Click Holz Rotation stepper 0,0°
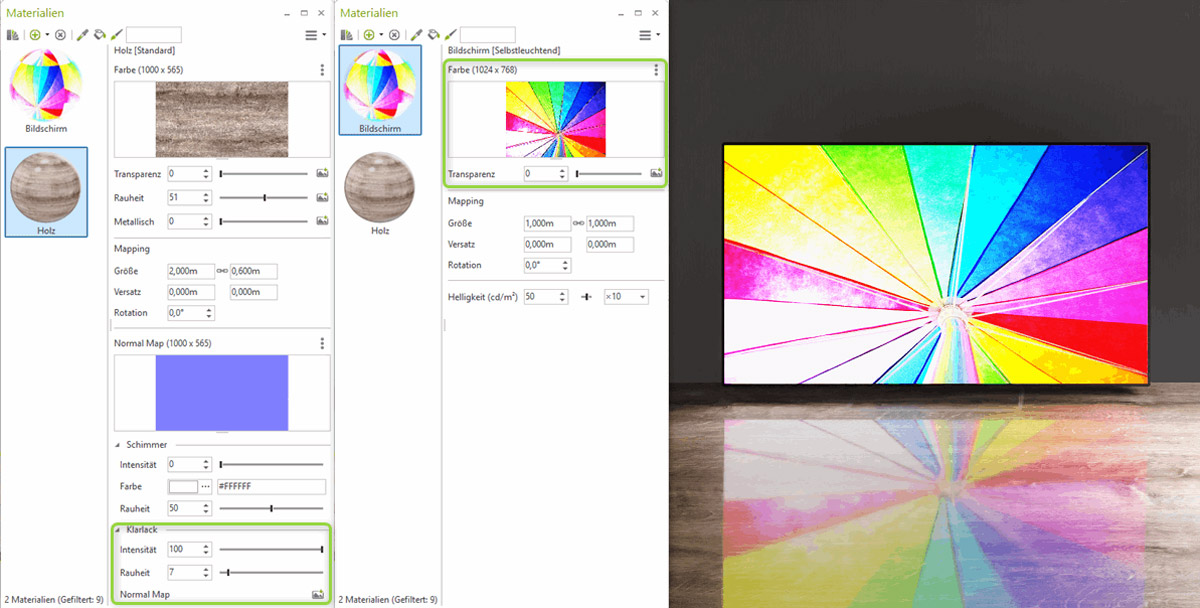The height and width of the screenshot is (608, 1200). pyautogui.click(x=191, y=313)
